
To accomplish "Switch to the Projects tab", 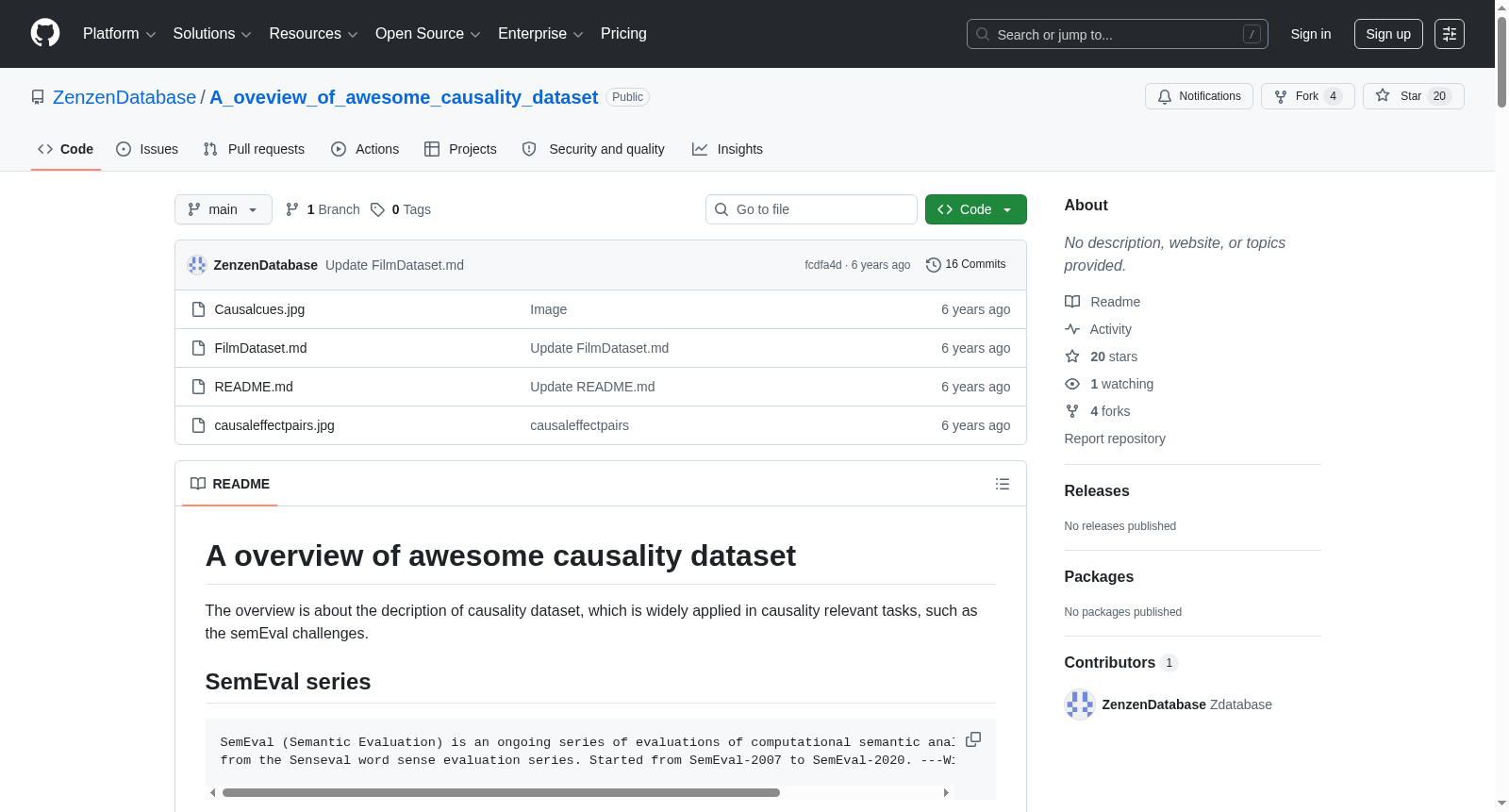I will 460,149.
